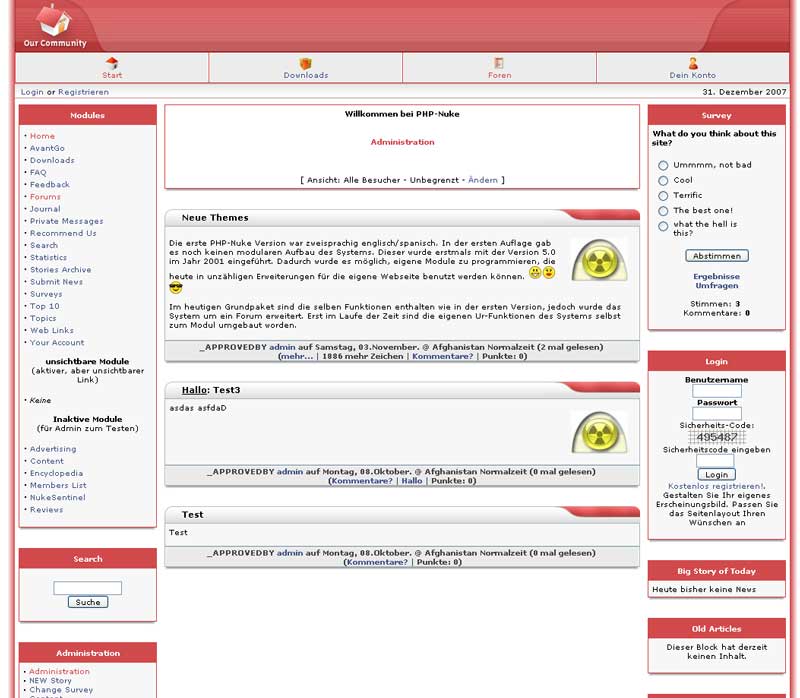Viewport: 800px width, 698px height.
Task: Click the red Administration link in welcome box
Action: [402, 142]
